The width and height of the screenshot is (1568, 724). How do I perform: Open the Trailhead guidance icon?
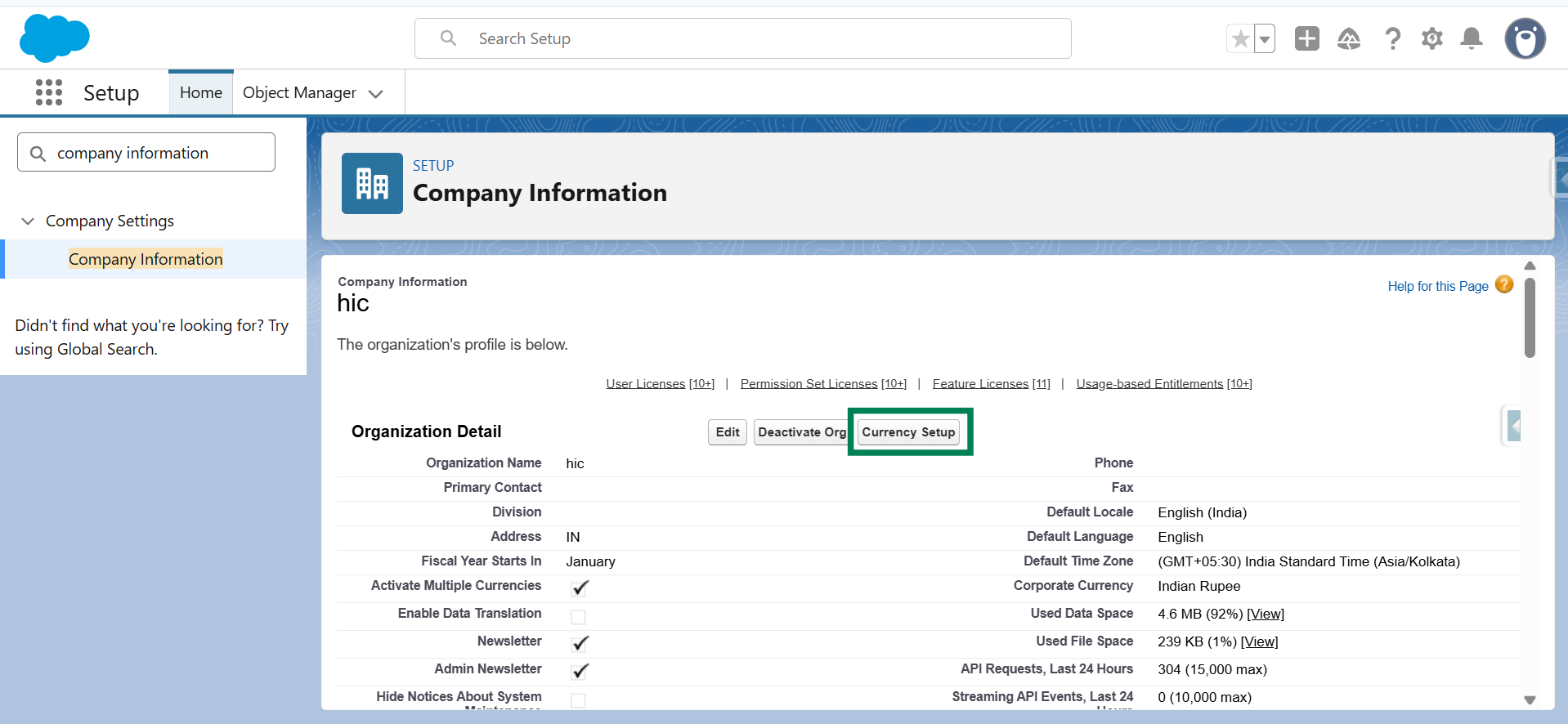click(x=1348, y=38)
